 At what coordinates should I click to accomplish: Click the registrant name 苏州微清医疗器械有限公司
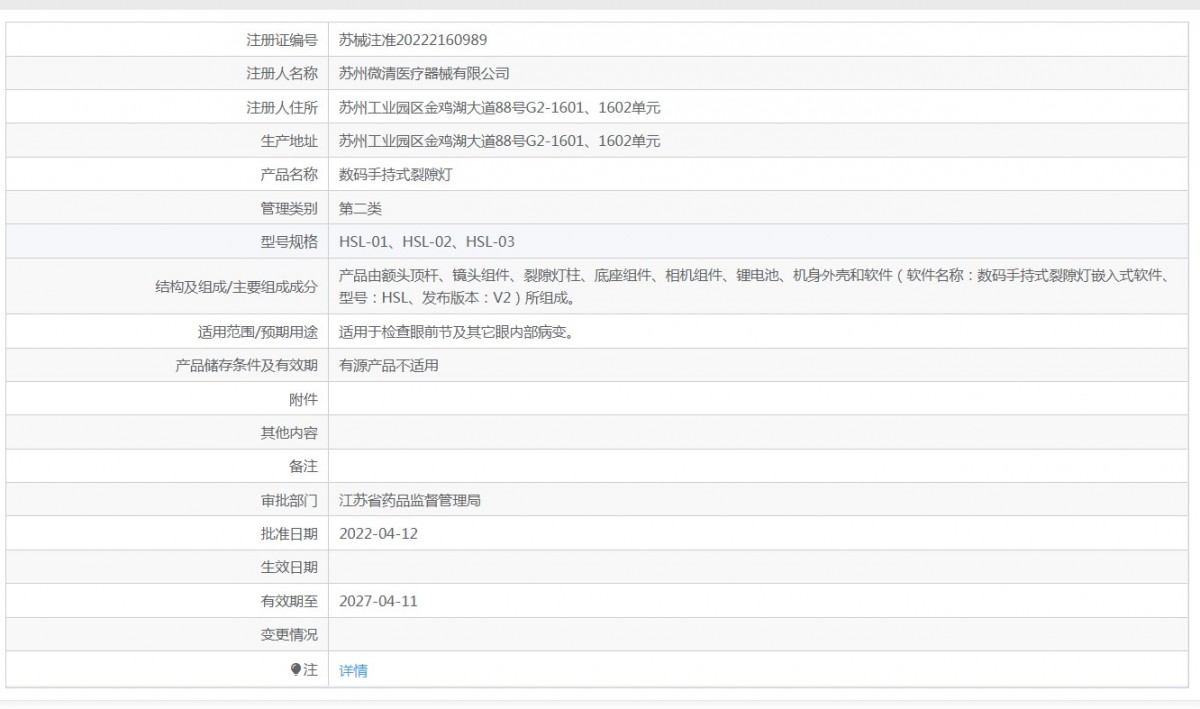click(424, 73)
